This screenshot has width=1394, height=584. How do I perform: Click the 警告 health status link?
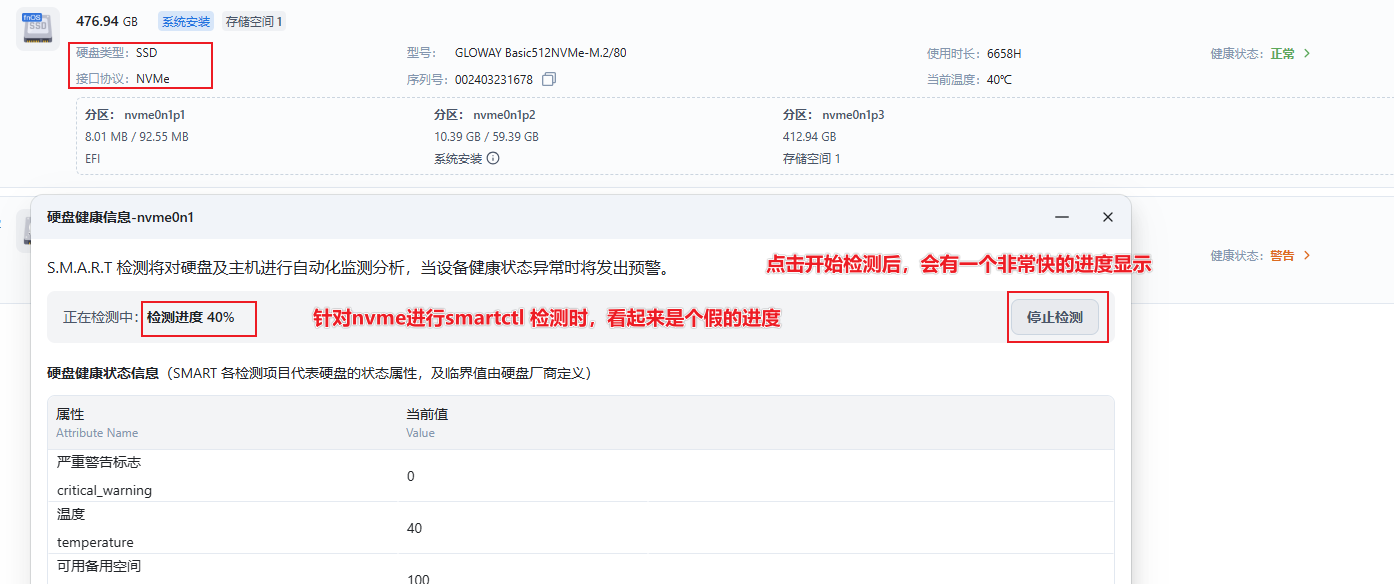pyautogui.click(x=1283, y=256)
